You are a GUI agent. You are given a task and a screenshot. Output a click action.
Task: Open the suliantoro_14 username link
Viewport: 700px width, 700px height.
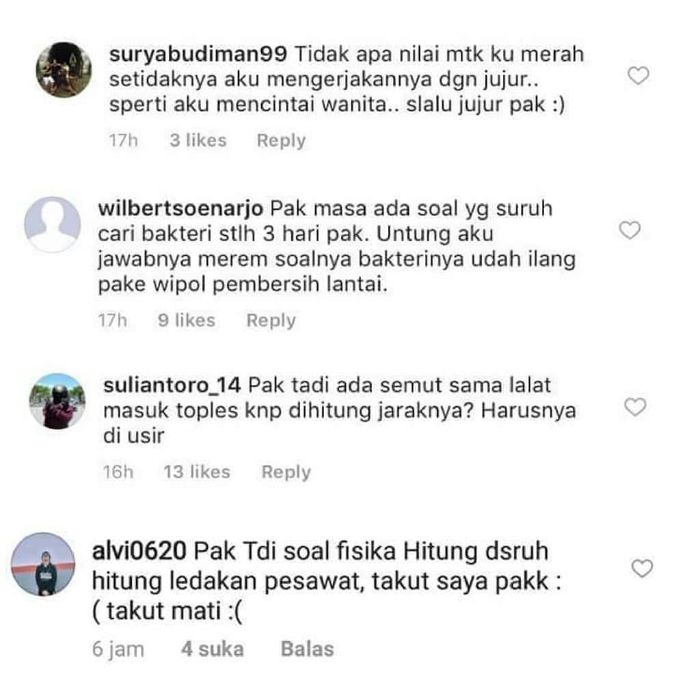click(x=172, y=385)
